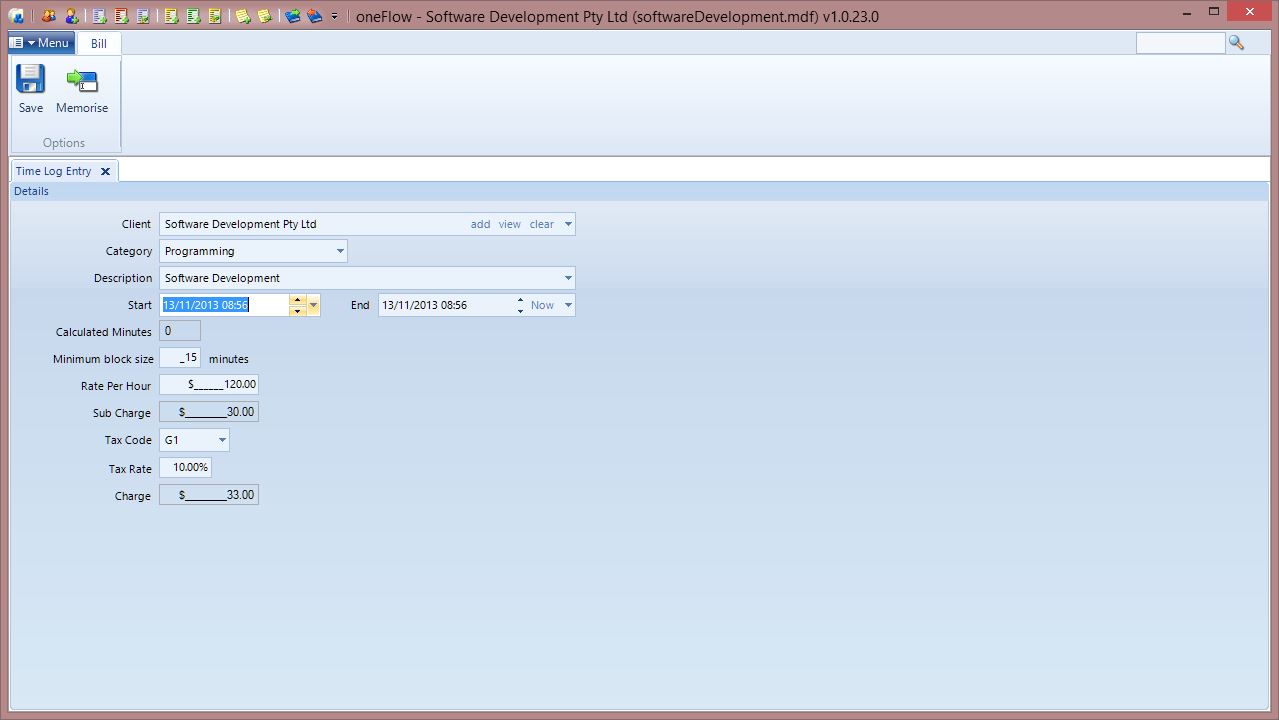Set End time using the Now link

[x=542, y=305]
